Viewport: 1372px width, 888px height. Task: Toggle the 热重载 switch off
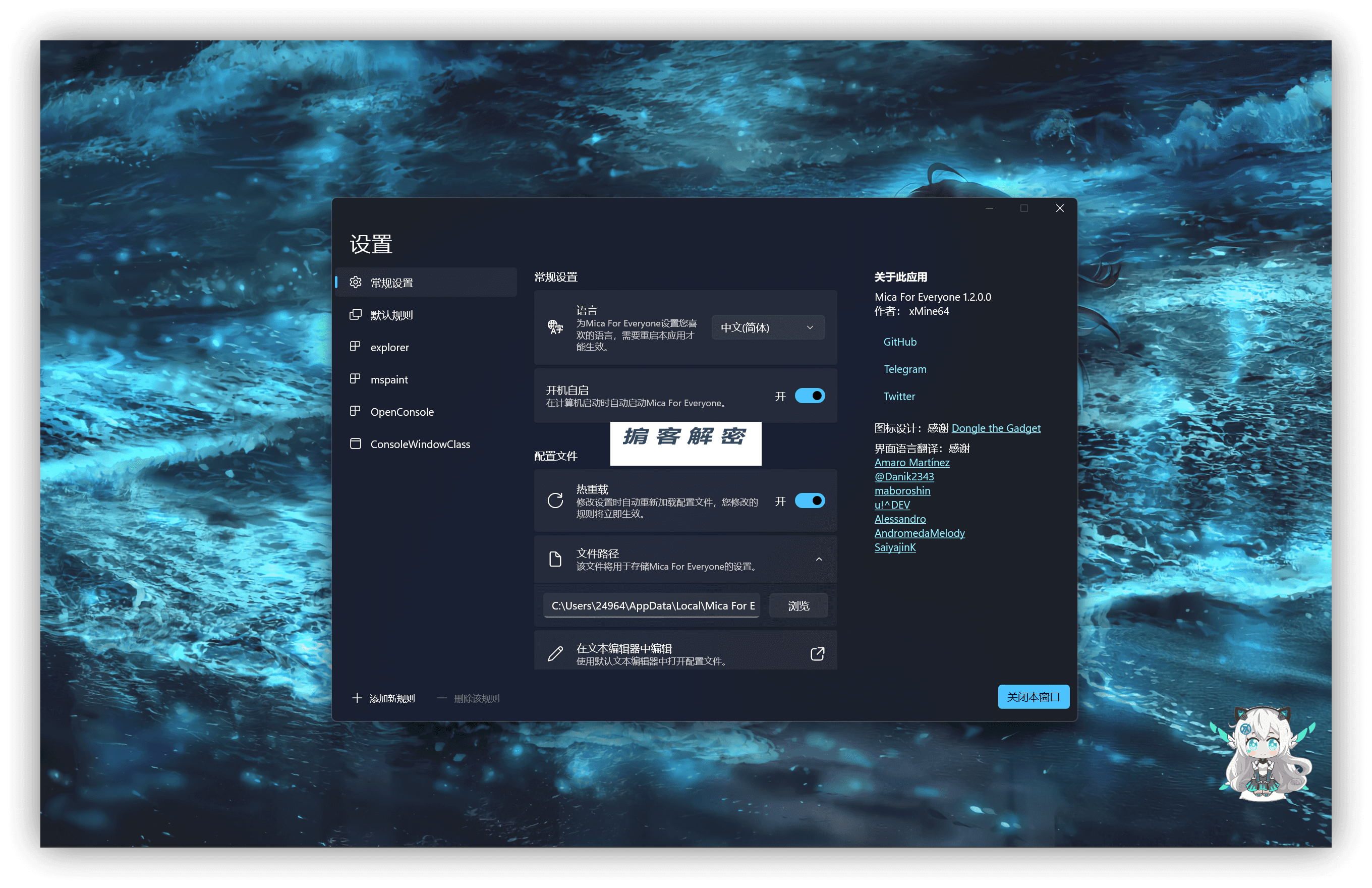click(x=810, y=501)
